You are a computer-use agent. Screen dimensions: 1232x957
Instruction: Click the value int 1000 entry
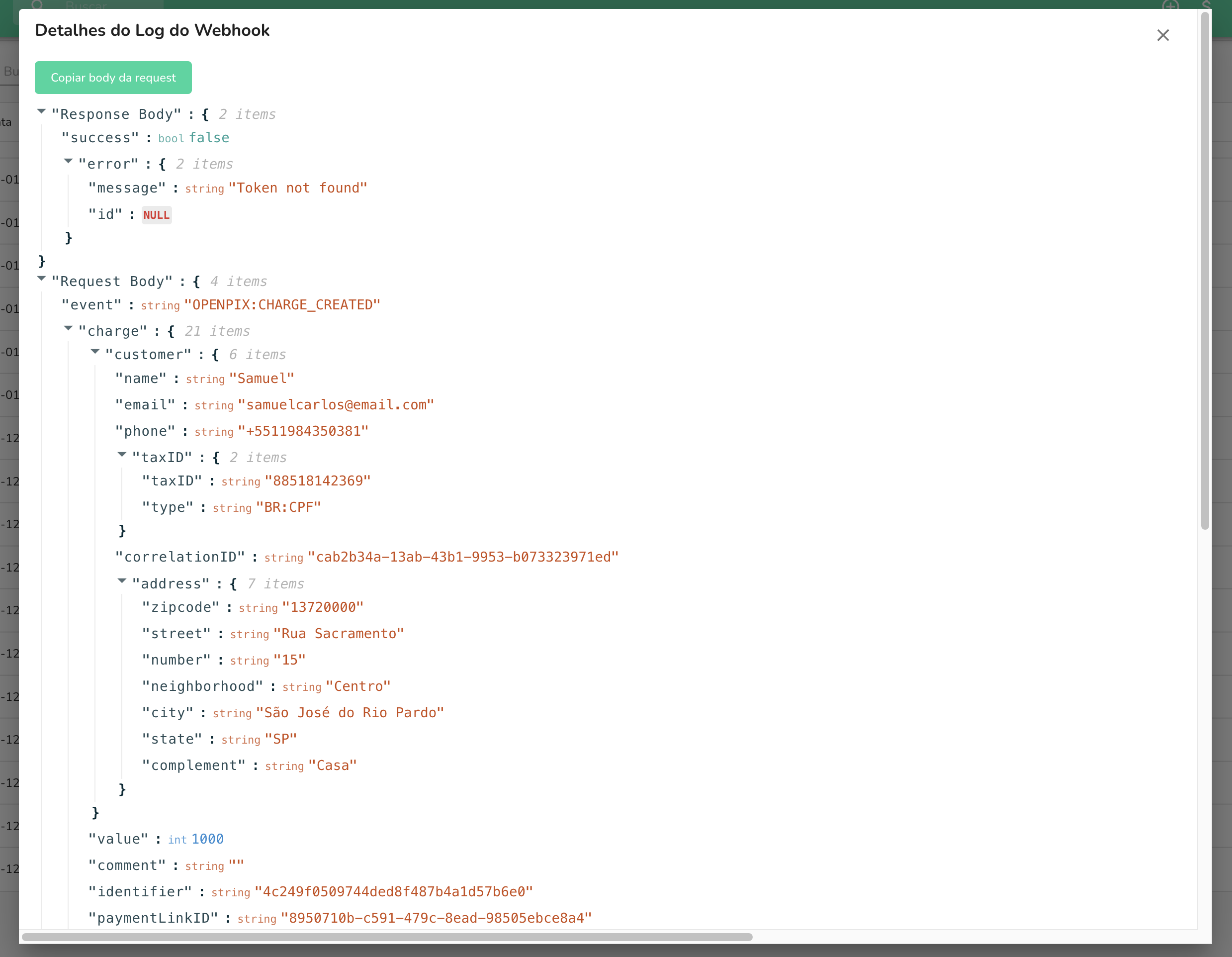point(207,839)
